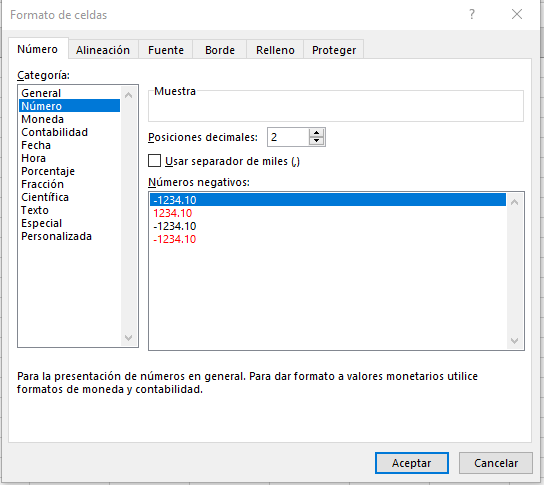This screenshot has width=544, height=485.
Task: Increase decimal positions with up spinner arrow
Action: (x=316, y=133)
